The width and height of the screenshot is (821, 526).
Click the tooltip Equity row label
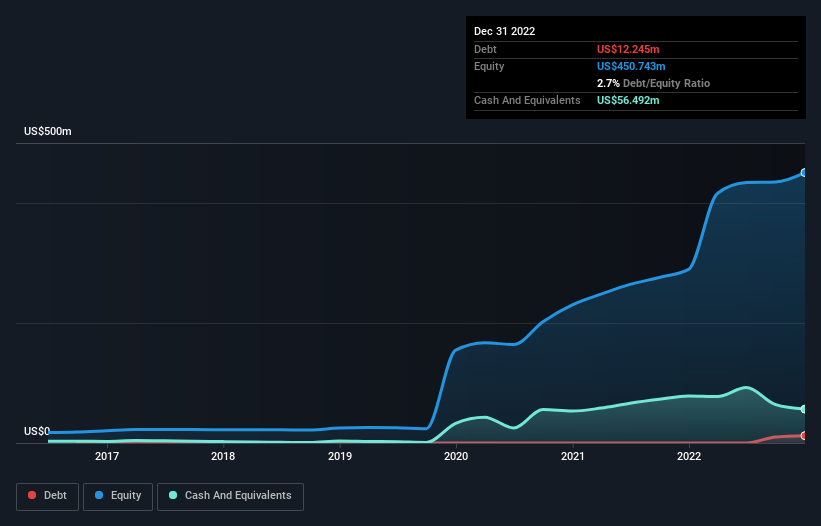point(489,66)
